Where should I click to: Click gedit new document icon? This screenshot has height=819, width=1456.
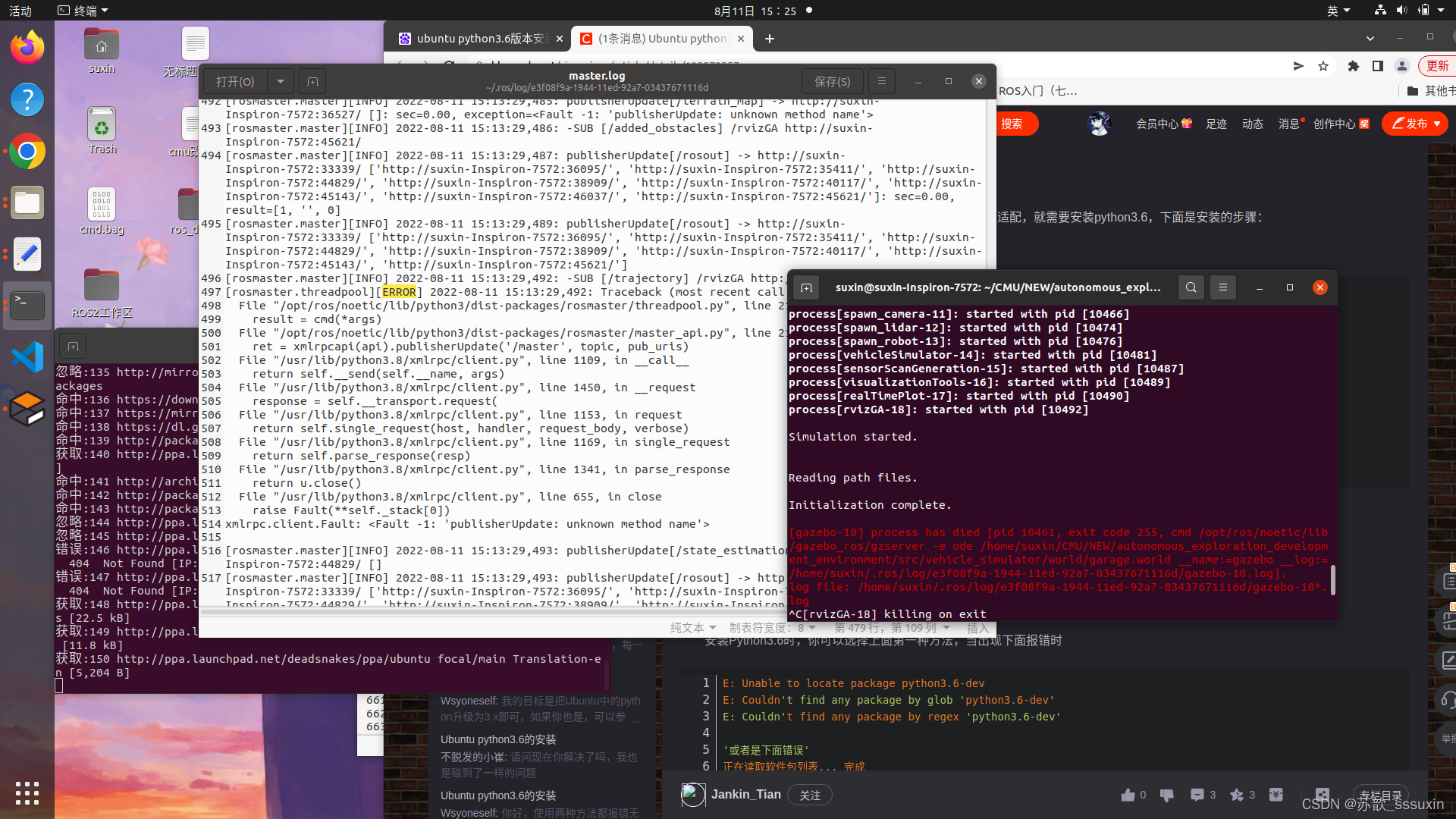click(312, 81)
